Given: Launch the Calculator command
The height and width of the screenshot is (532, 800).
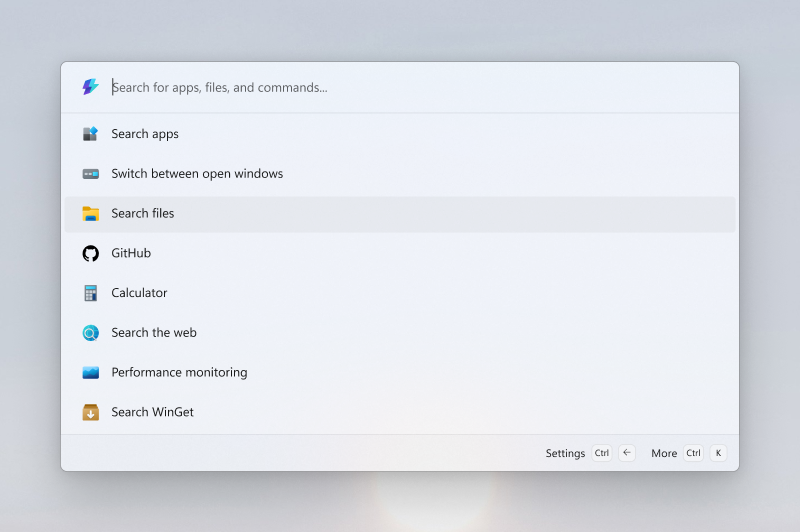Looking at the screenshot, I should coord(400,293).
